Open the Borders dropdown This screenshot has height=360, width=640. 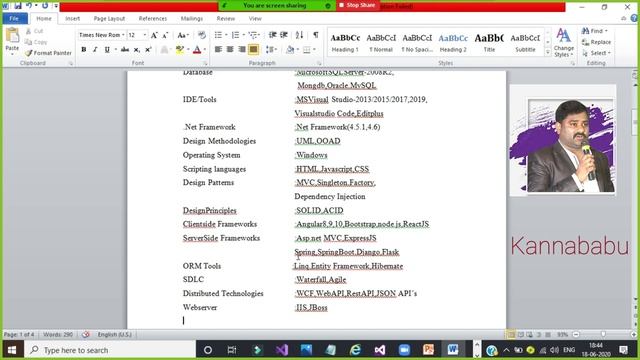point(309,50)
